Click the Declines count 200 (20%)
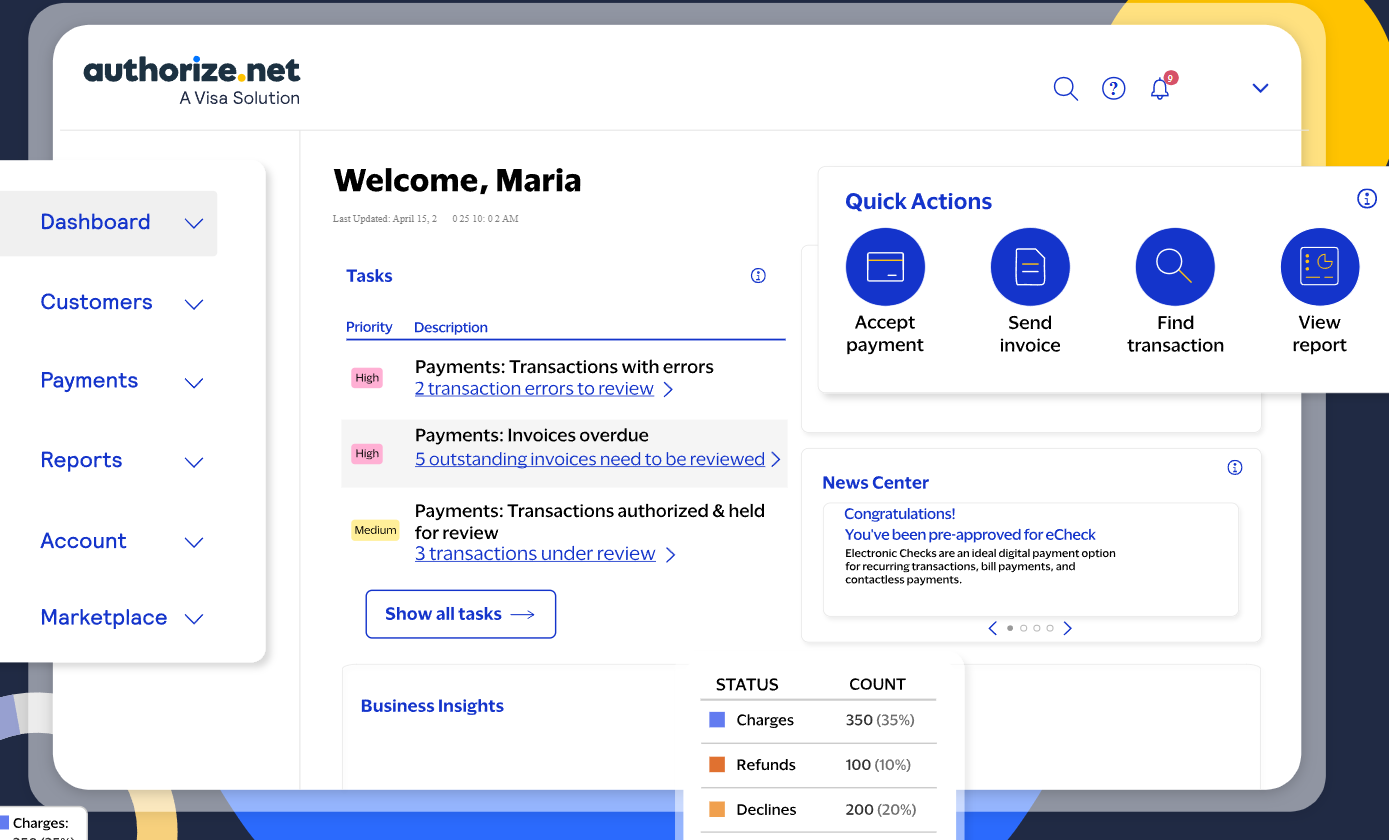Viewport: 1389px width, 840px height. pyautogui.click(x=881, y=809)
